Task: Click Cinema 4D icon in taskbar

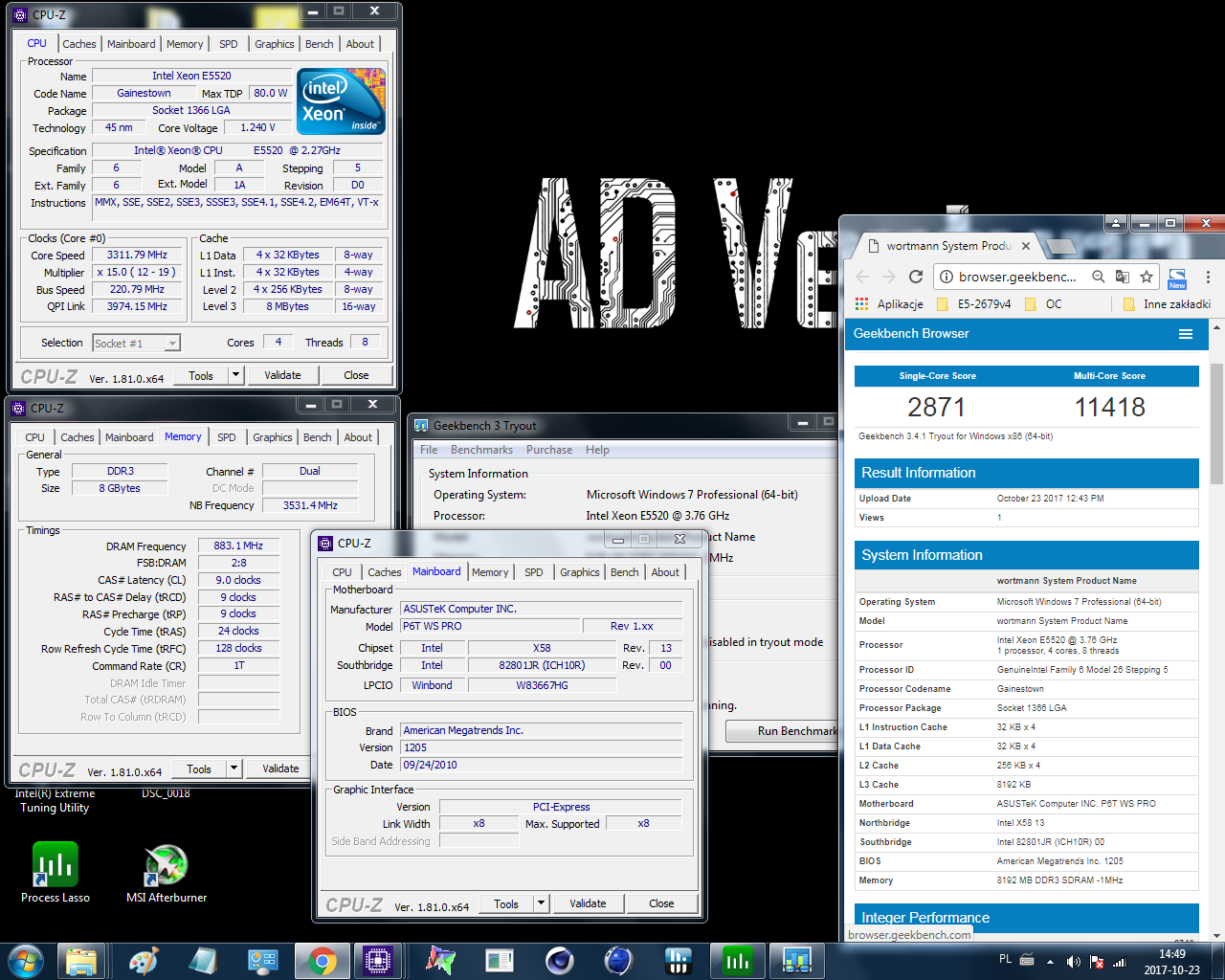Action: point(559,961)
